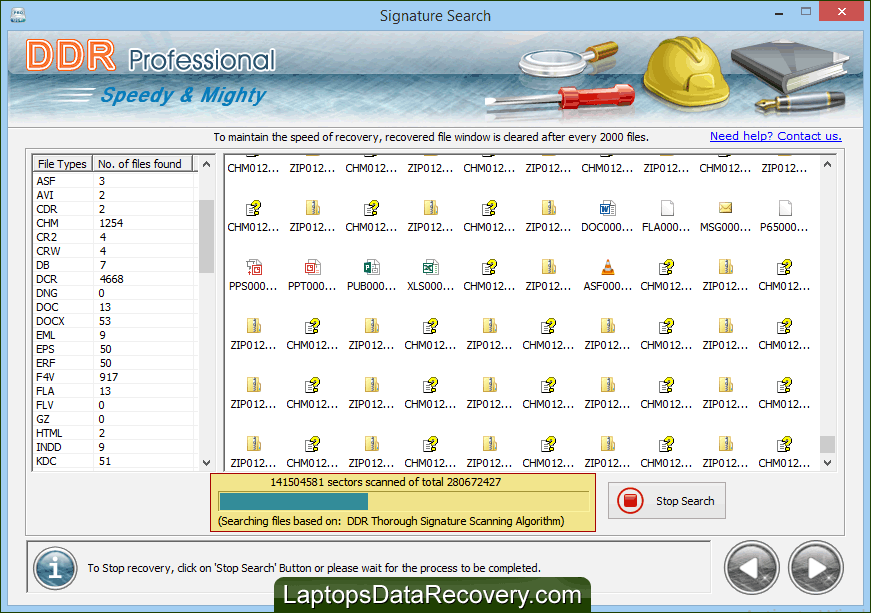Select the PPS000 slideshow file icon
This screenshot has height=613, width=871.
tap(254, 267)
